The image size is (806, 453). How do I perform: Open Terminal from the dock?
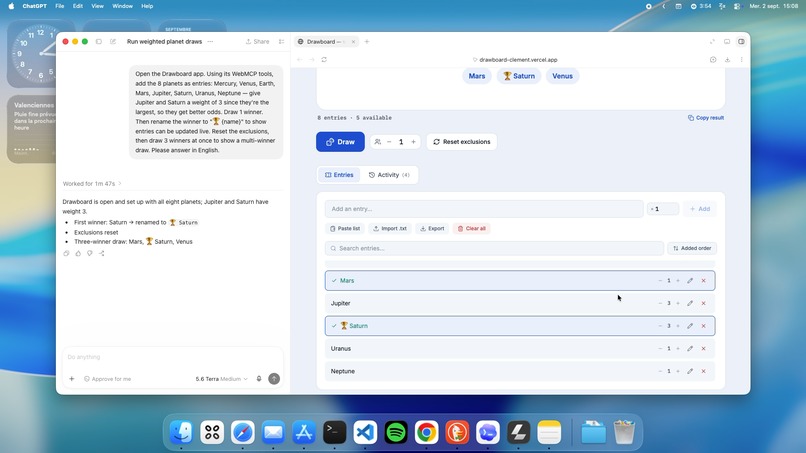tap(335, 432)
